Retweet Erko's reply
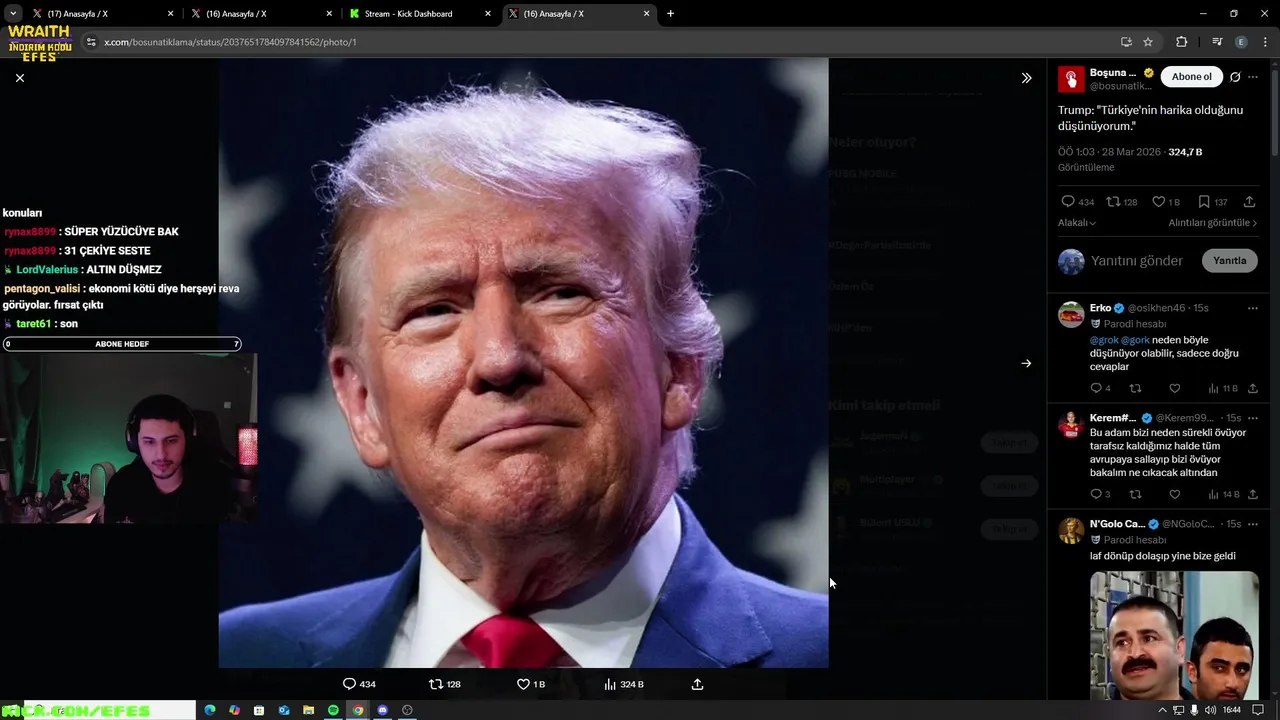 (x=1135, y=388)
